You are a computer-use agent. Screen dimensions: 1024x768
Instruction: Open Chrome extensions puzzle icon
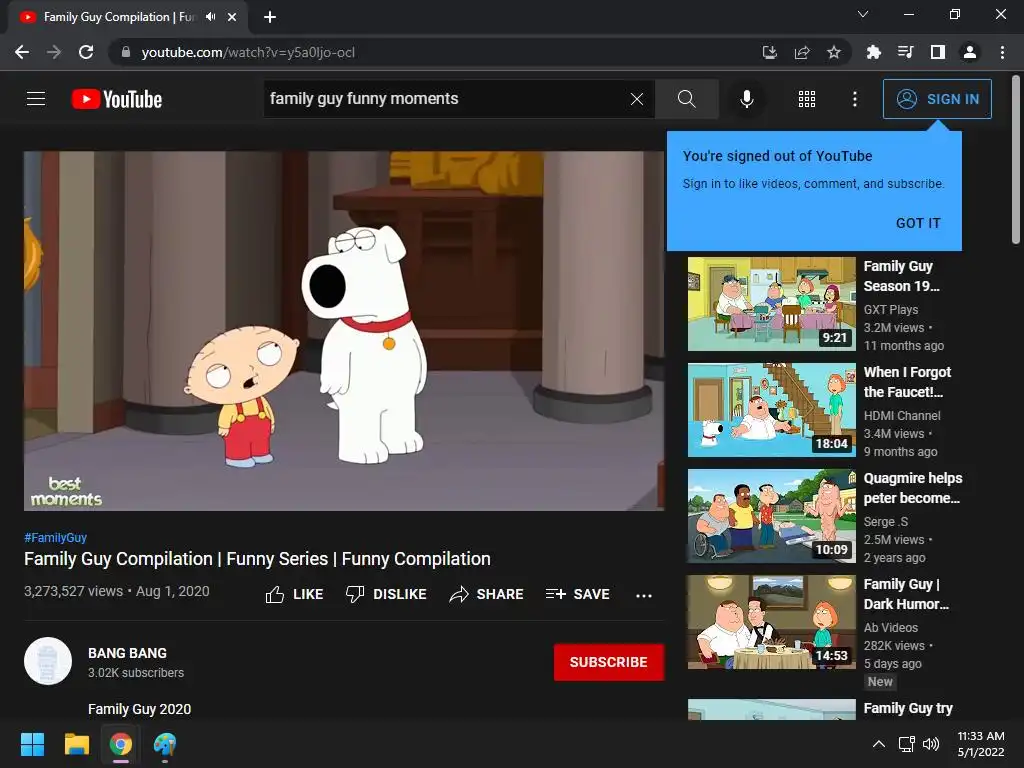tap(873, 52)
